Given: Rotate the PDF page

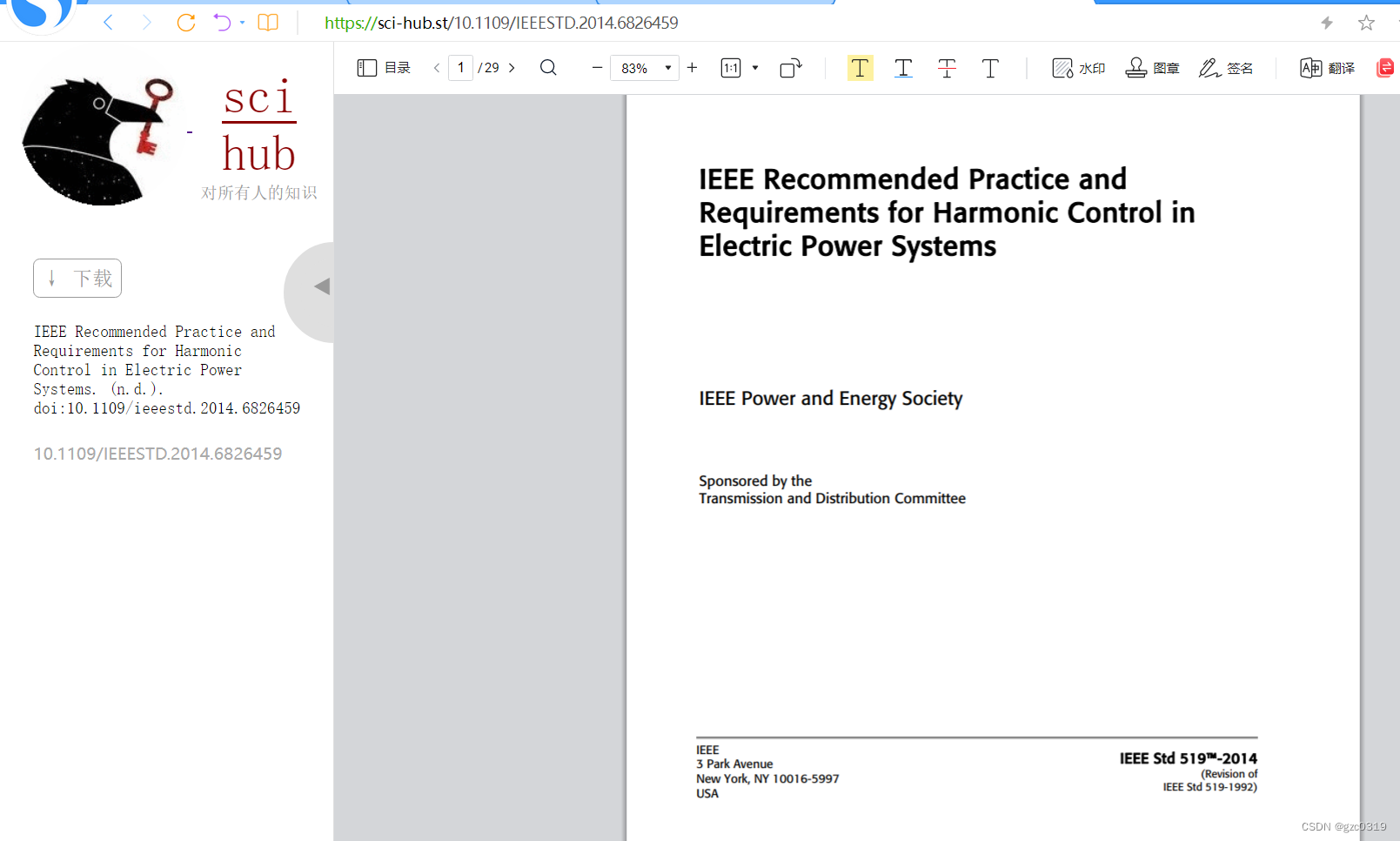Looking at the screenshot, I should 791,68.
